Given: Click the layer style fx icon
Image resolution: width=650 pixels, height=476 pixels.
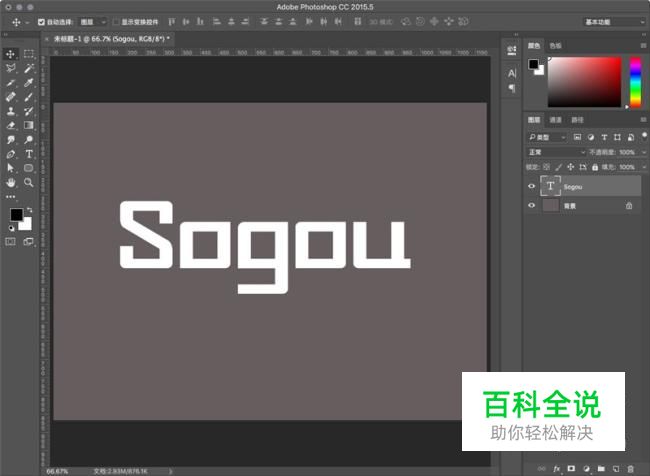Looking at the screenshot, I should 556,467.
